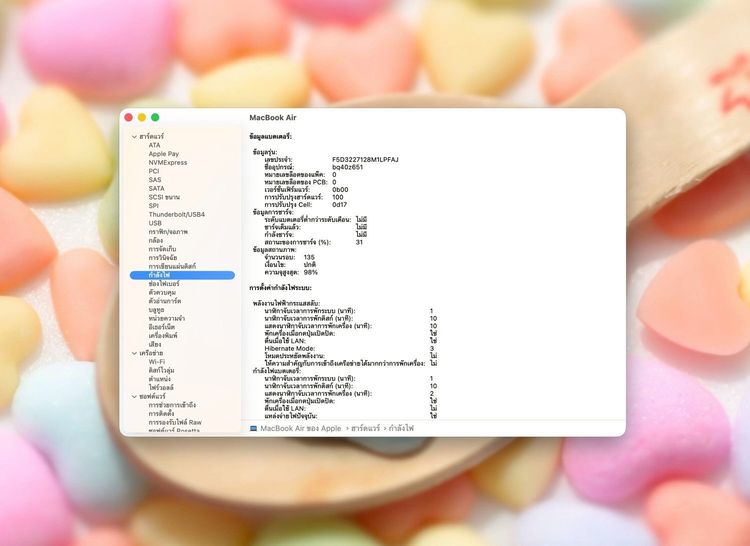Click charge state value 31
This screenshot has width=750, height=546.
(359, 242)
